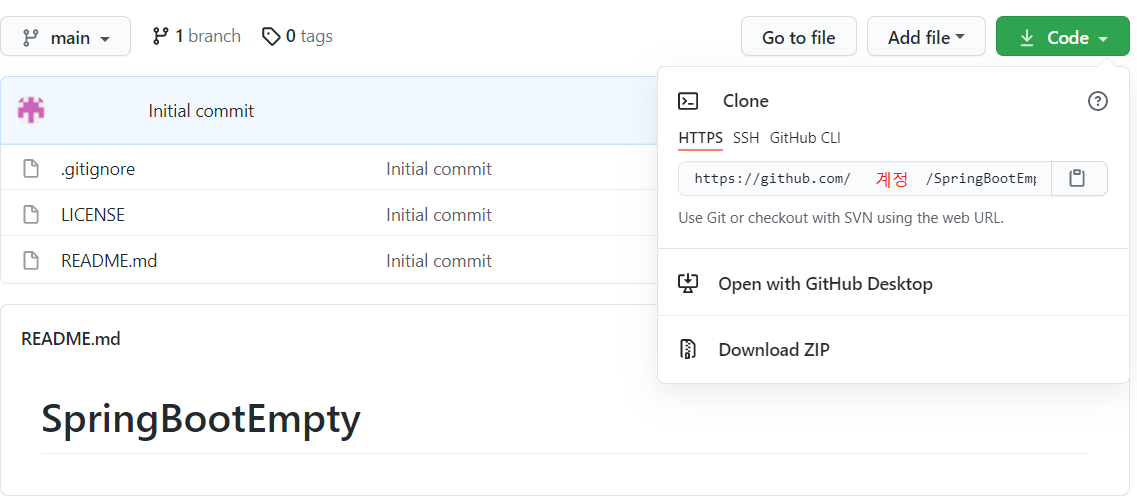Click the tag icon next to 0 tags
This screenshot has height=501, width=1137.
coord(271,36)
